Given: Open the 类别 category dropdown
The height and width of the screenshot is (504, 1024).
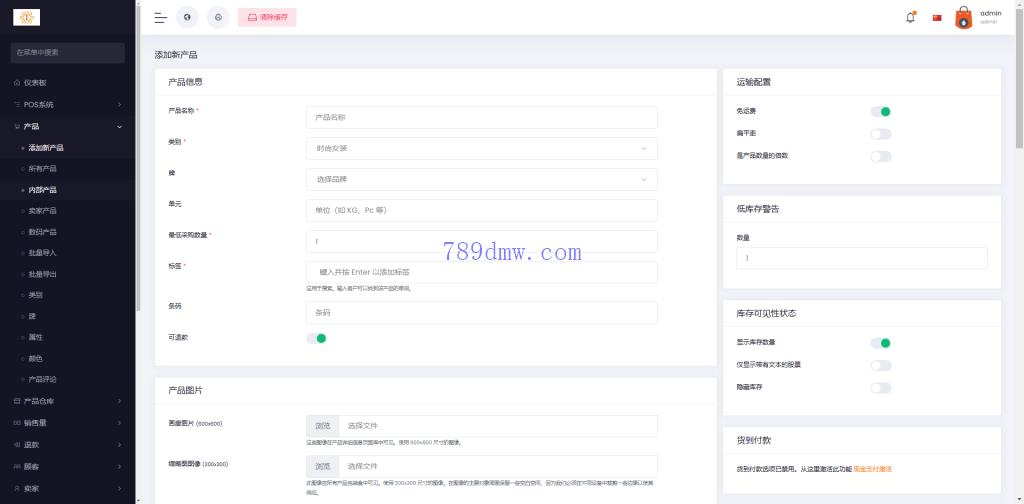Looking at the screenshot, I should 481,148.
